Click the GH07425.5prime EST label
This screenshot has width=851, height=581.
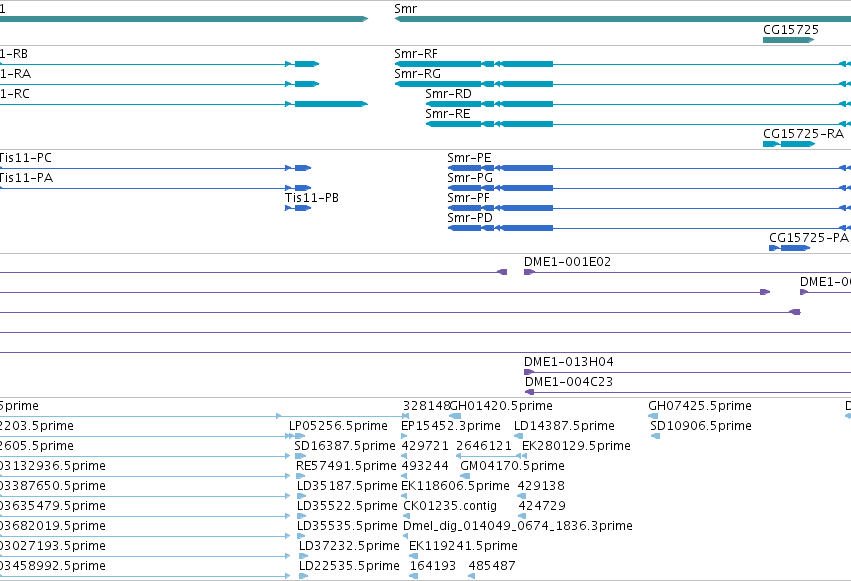click(700, 406)
